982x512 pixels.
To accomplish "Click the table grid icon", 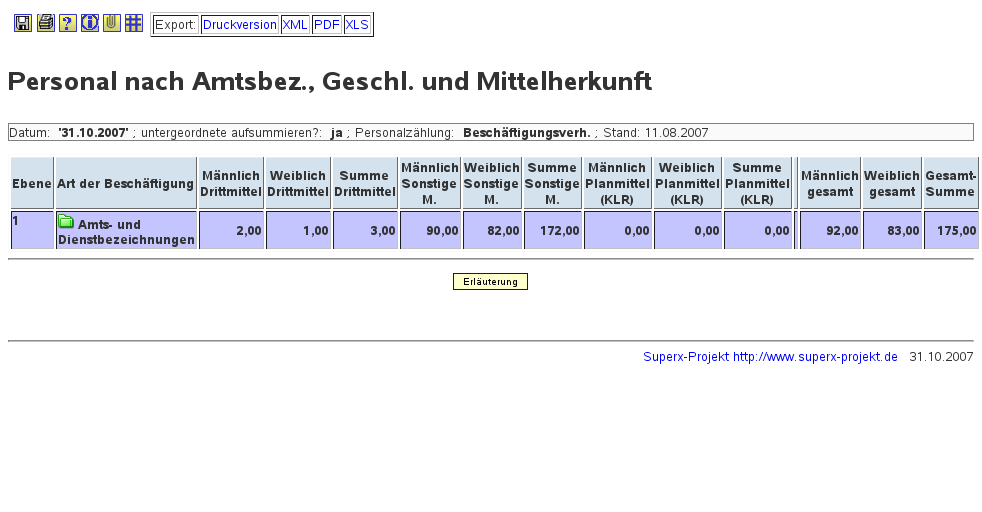I will [134, 23].
